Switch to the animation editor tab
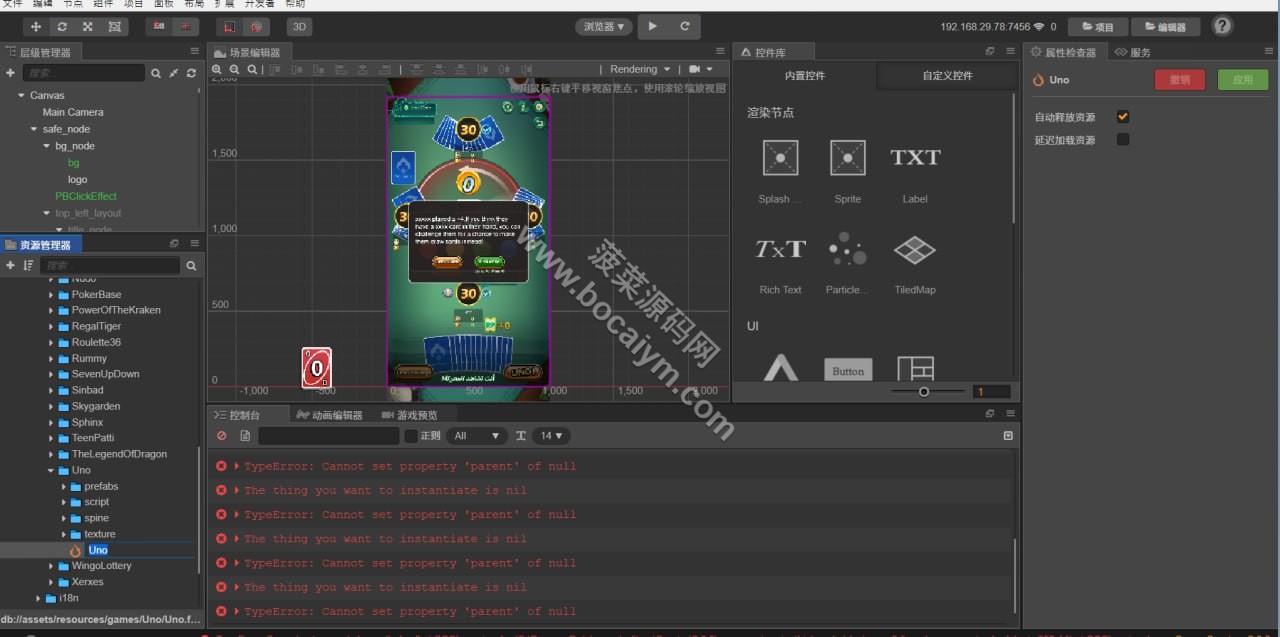Screen dimensions: 1280x637 pyautogui.click(x=329, y=415)
